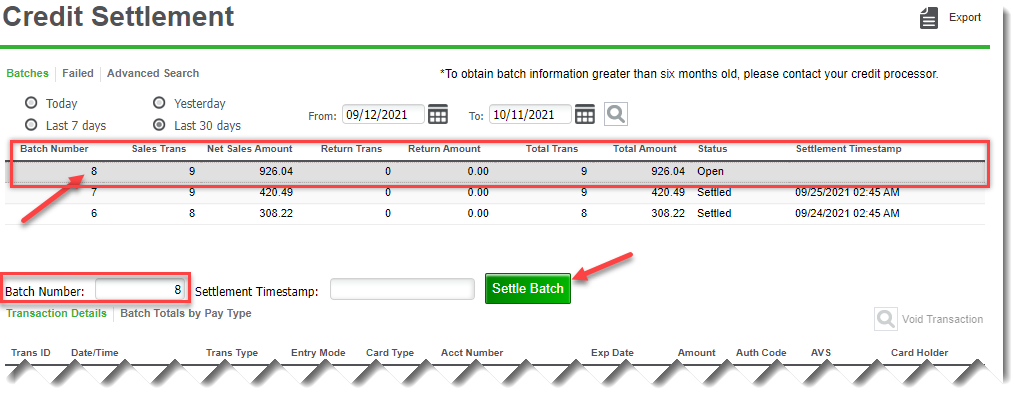
Task: Switch to the Batches tab
Action: point(27,73)
